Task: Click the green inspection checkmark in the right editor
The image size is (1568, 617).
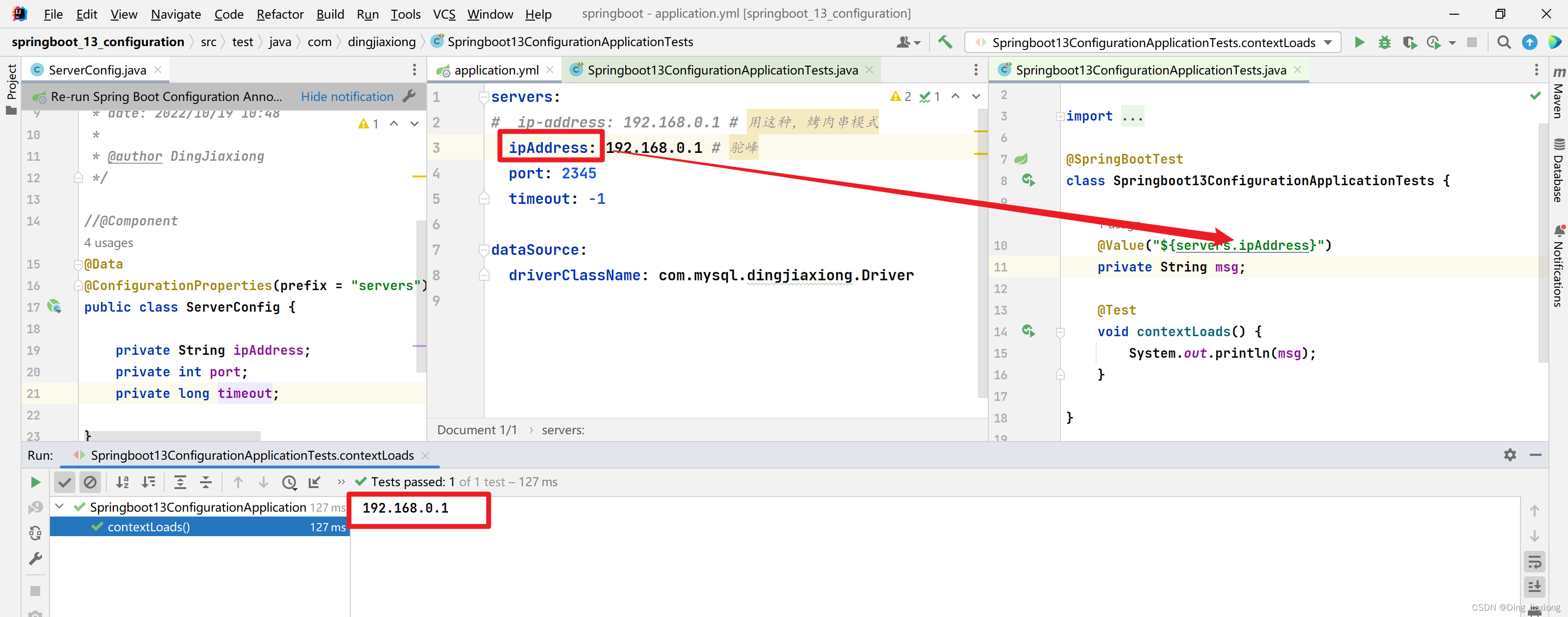Action: 1535,96
